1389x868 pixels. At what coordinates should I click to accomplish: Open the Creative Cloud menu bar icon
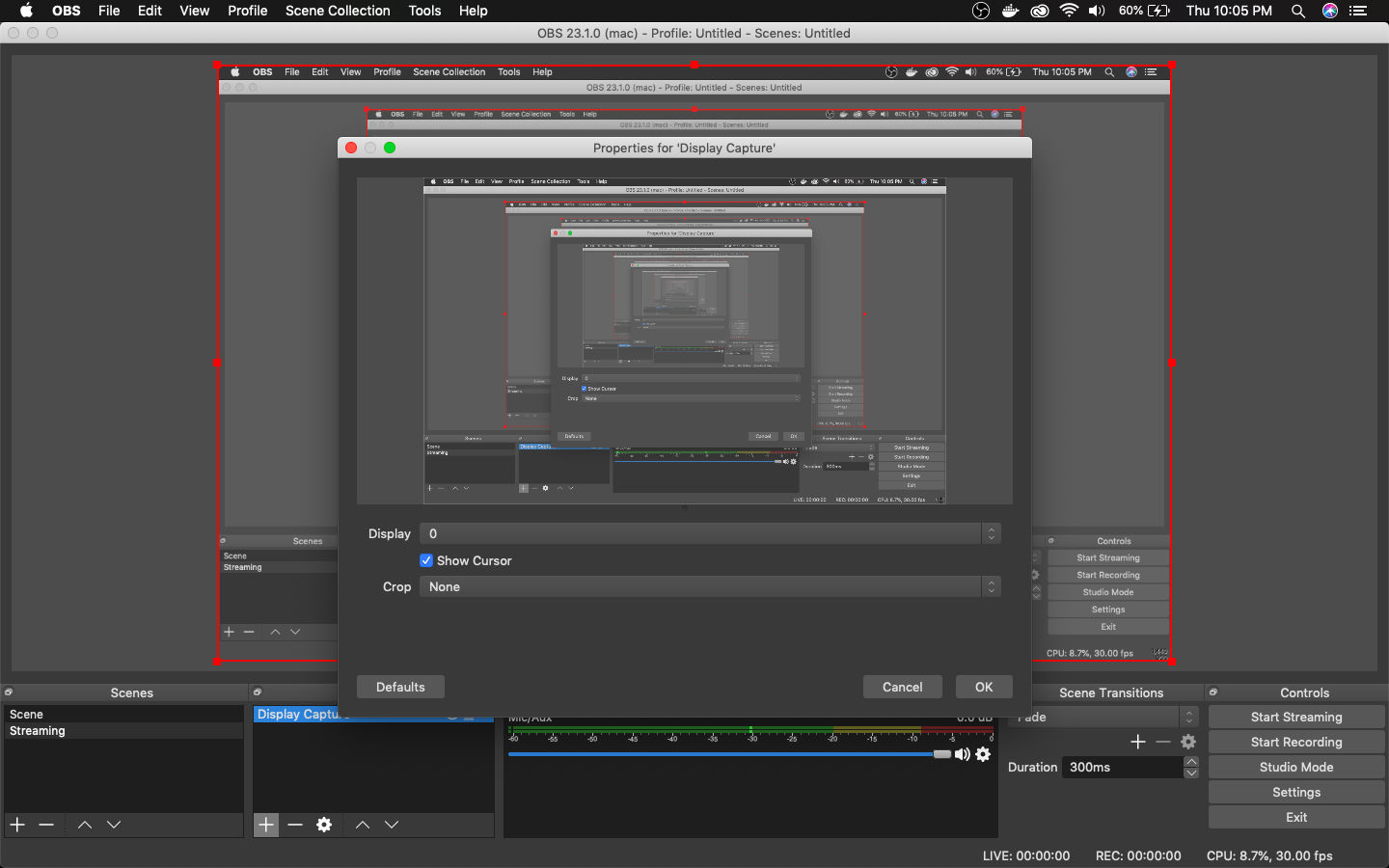tap(1040, 11)
